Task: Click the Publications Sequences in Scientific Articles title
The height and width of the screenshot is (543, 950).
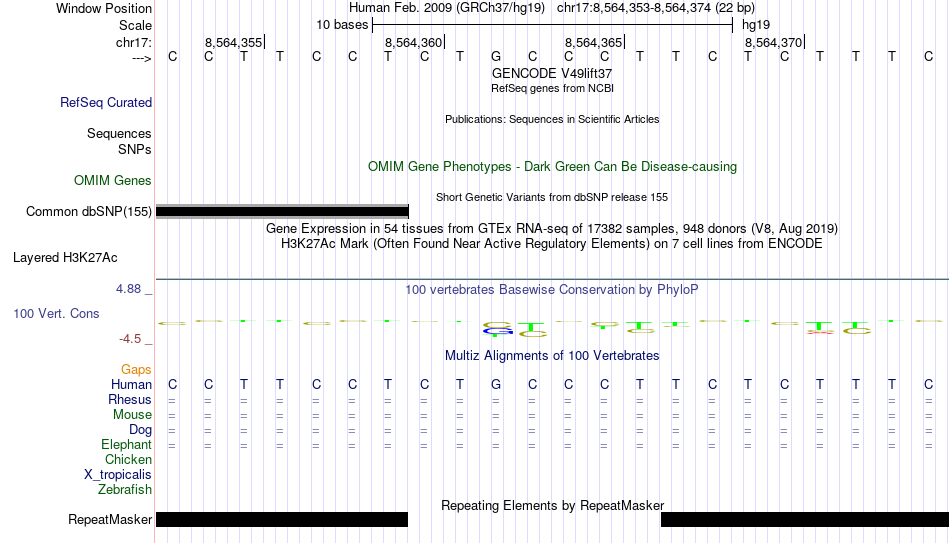Action: coord(552,119)
